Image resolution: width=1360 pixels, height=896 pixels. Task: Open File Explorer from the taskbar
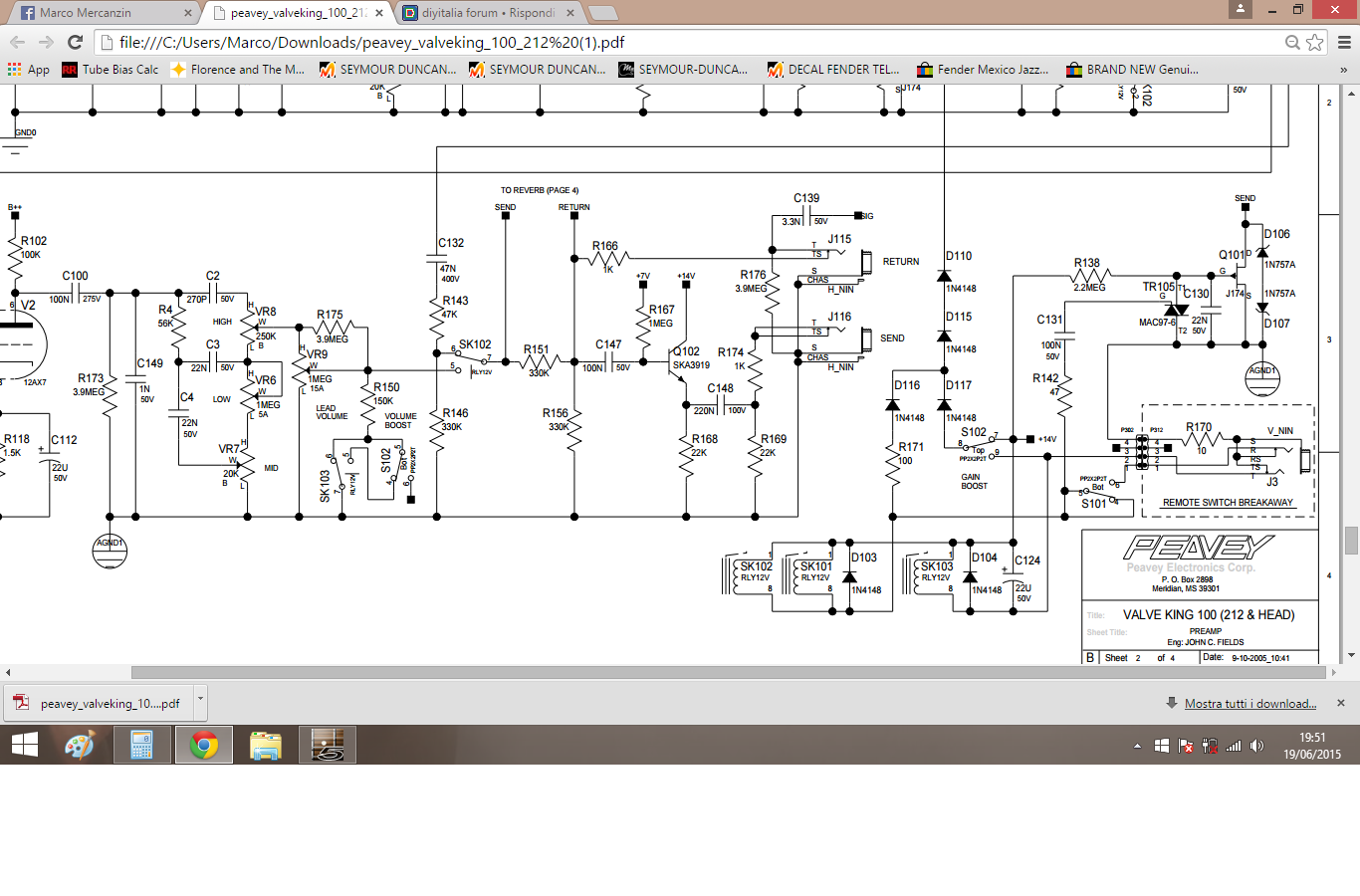(266, 745)
